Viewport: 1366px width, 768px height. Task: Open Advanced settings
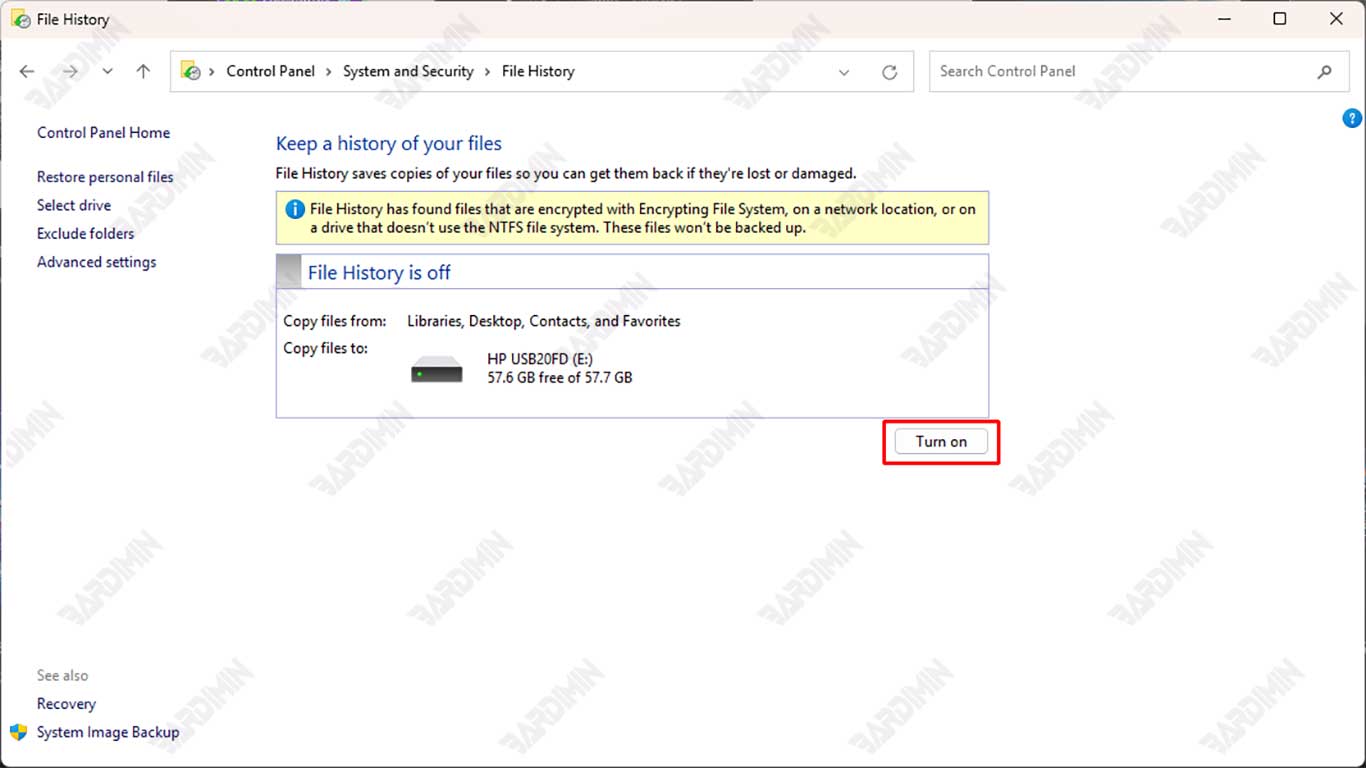96,262
